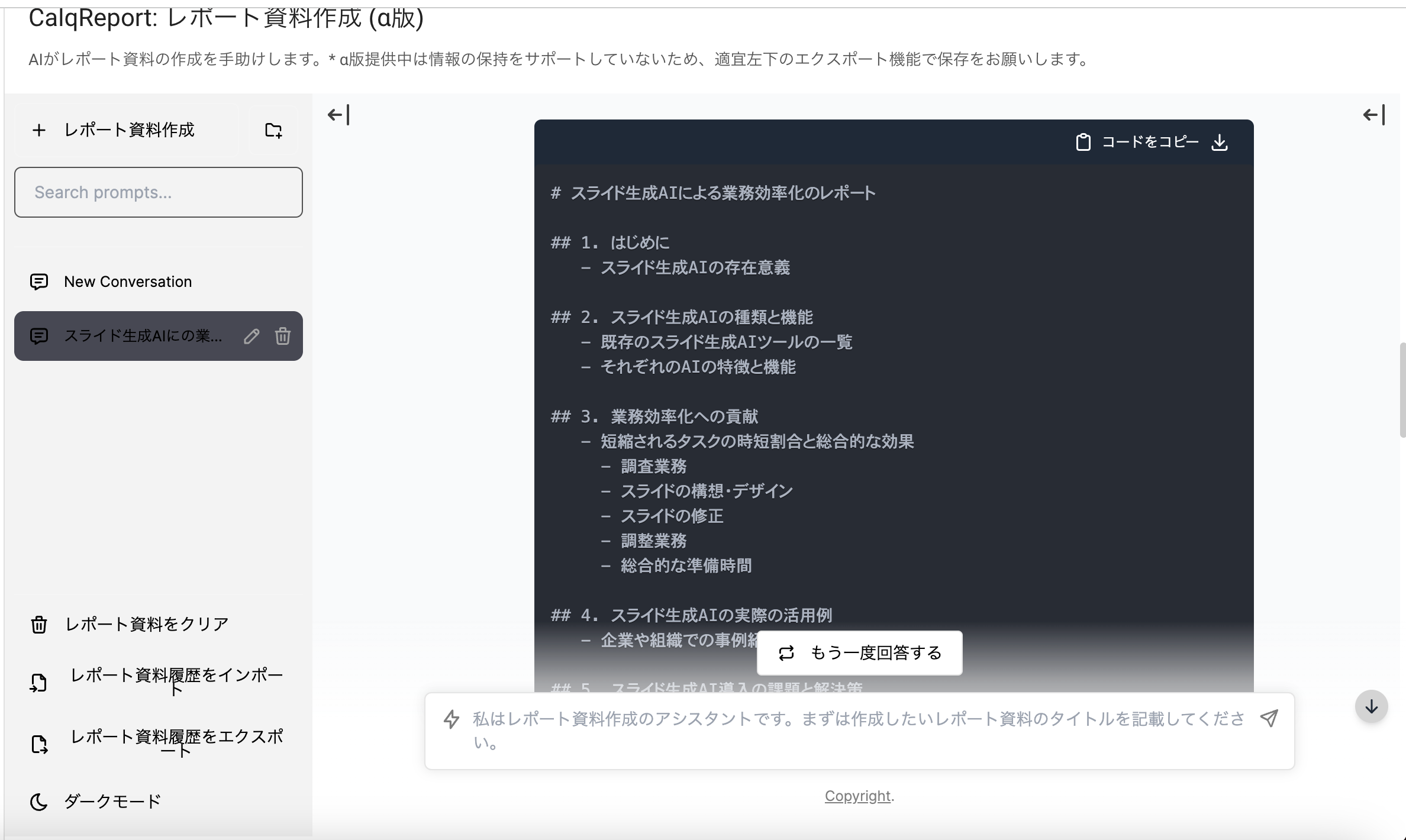Collapse the right panel arrow icon
This screenshot has height=840, width=1406.
[1373, 115]
